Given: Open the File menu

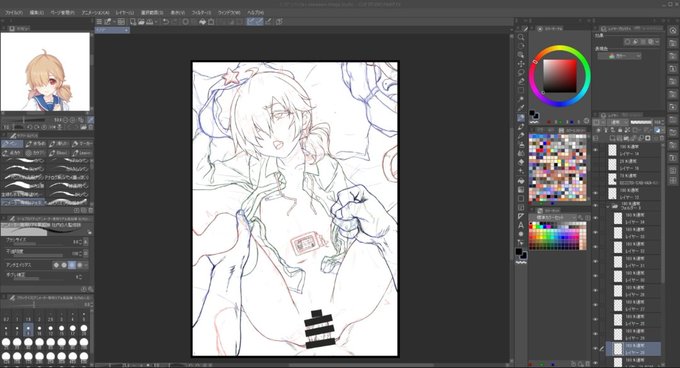Looking at the screenshot, I should coord(14,13).
